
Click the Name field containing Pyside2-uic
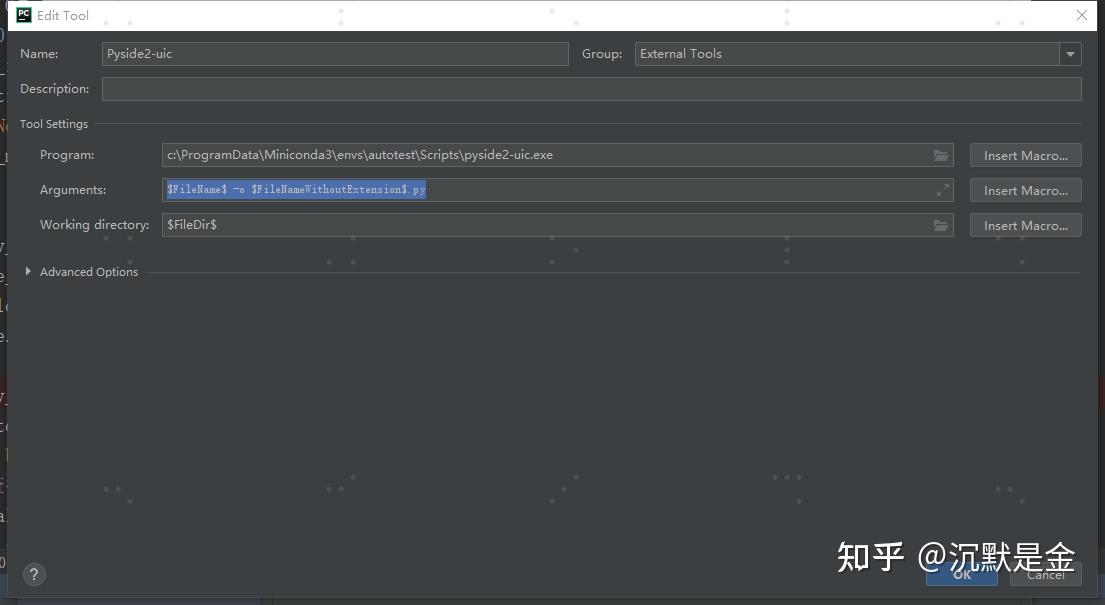tap(335, 53)
